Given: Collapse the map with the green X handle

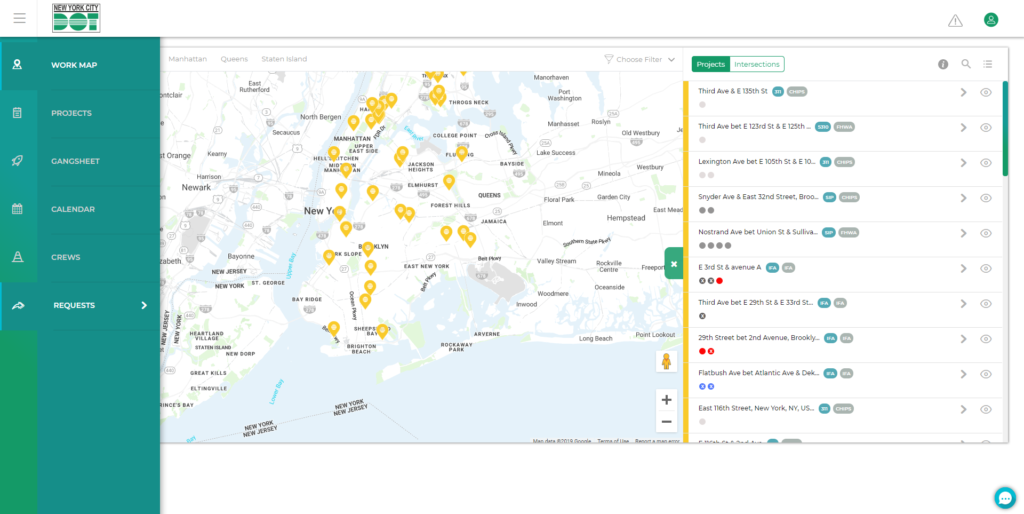Looking at the screenshot, I should point(674,264).
